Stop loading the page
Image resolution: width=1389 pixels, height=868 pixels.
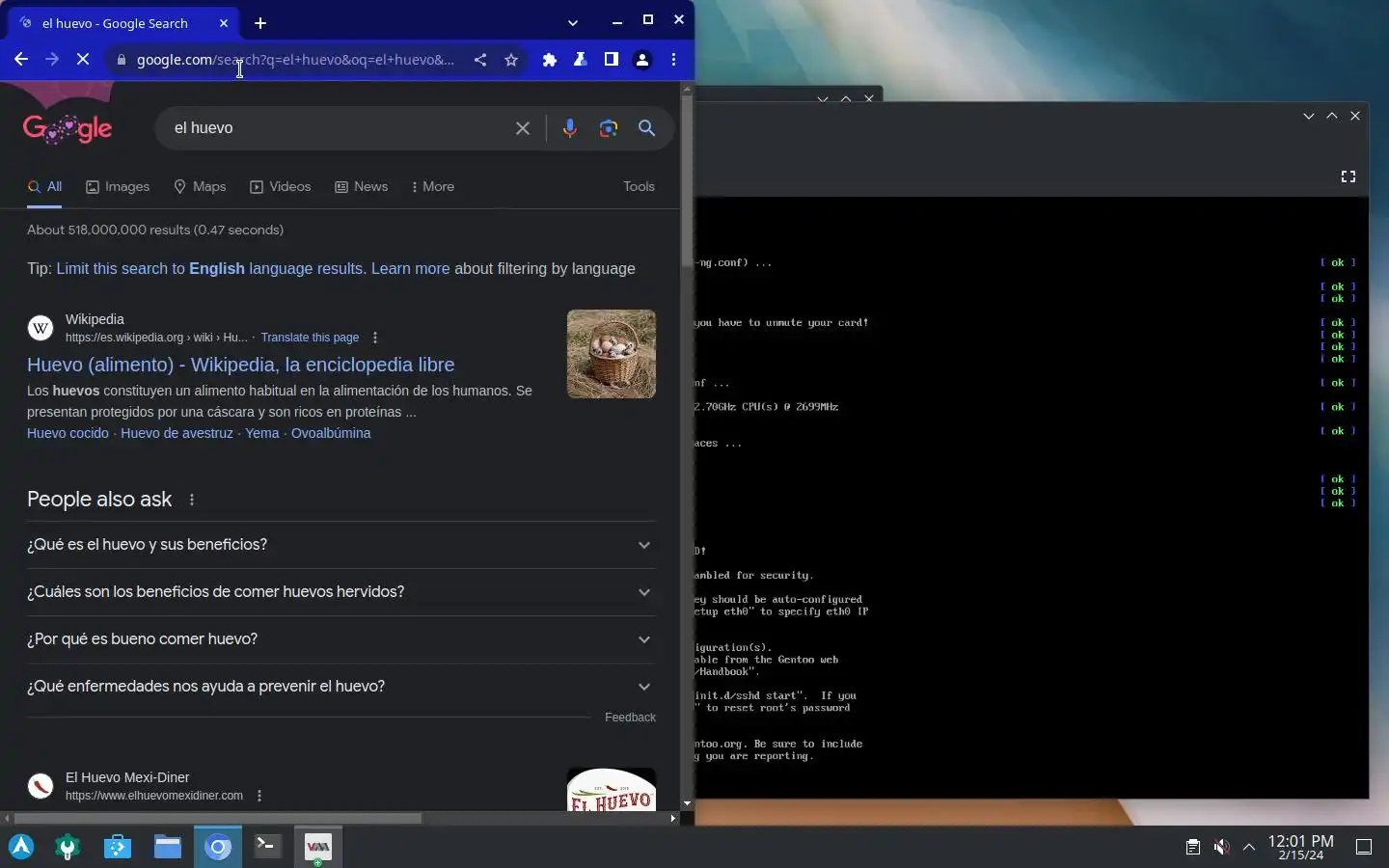pyautogui.click(x=83, y=60)
